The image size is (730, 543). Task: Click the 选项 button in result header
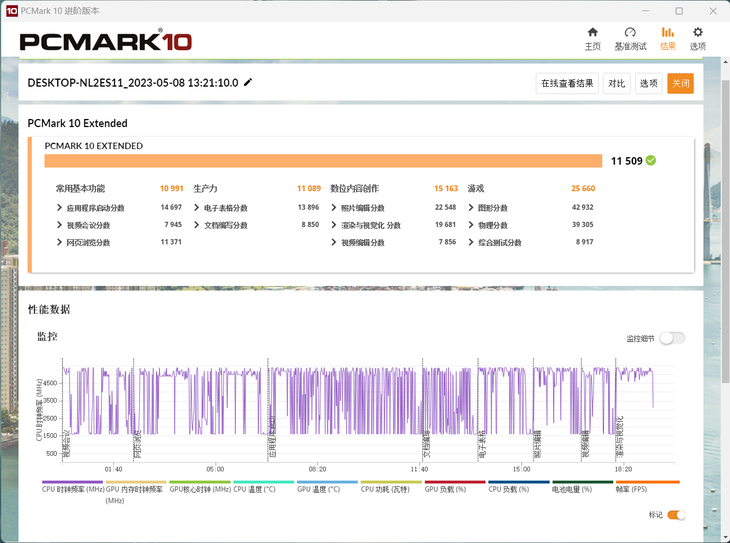(x=648, y=83)
